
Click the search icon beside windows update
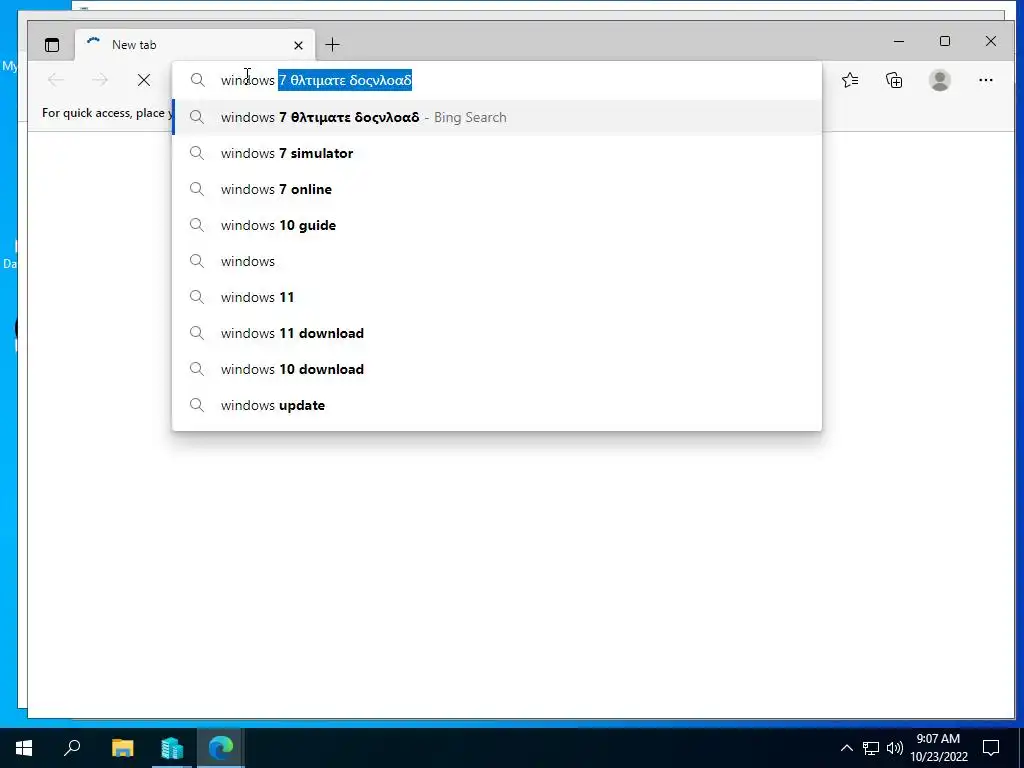197,405
